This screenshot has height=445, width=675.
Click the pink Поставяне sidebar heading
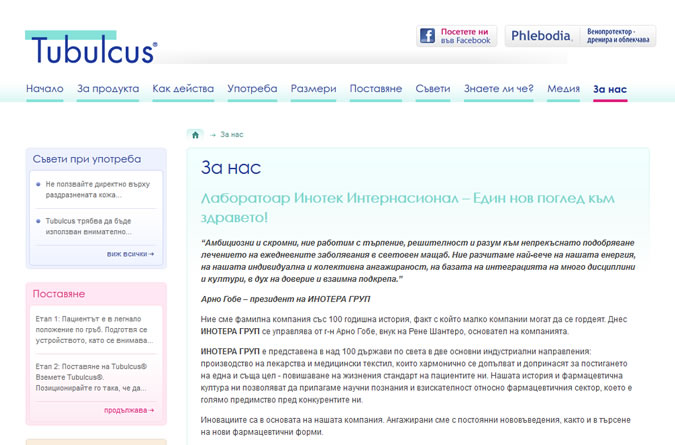pos(59,294)
